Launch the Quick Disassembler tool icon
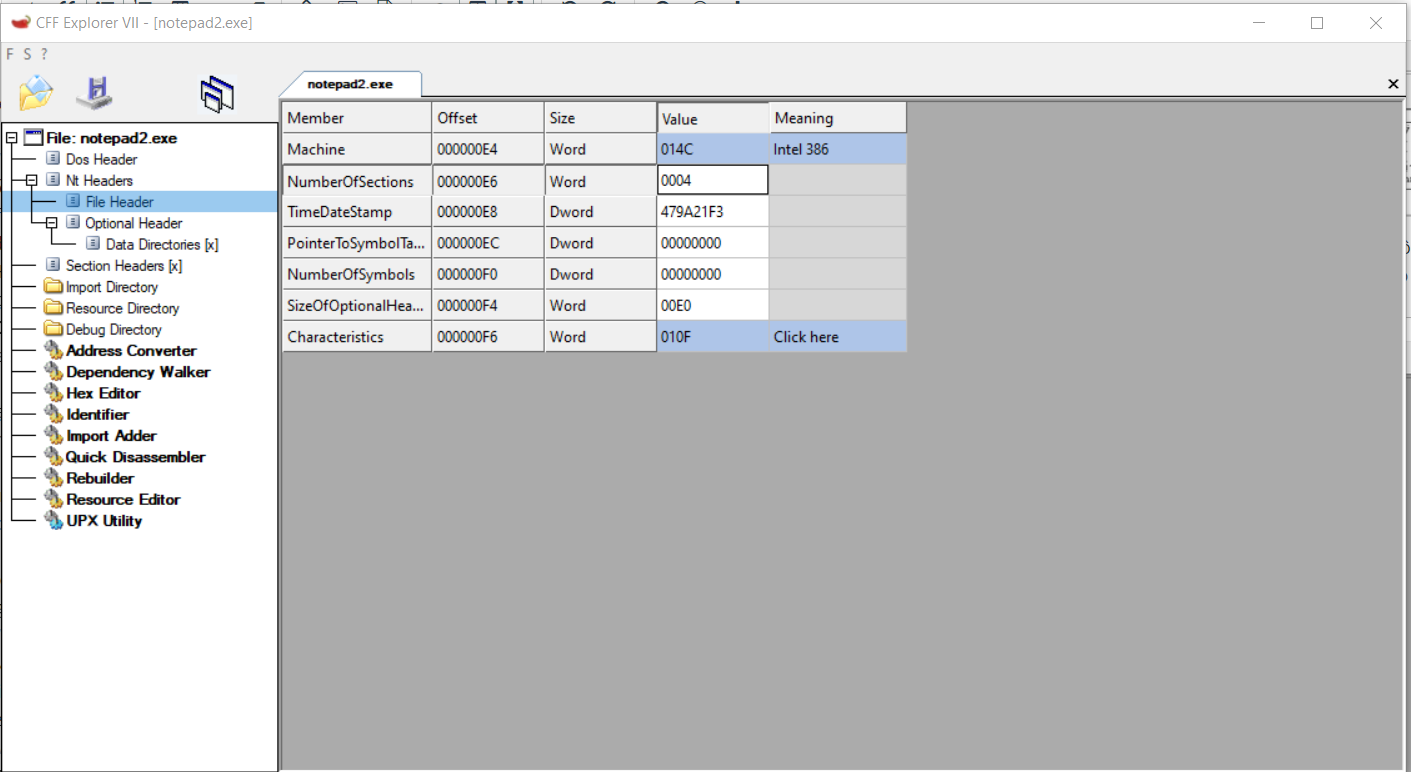Viewport: 1411px width, 772px height. [54, 457]
